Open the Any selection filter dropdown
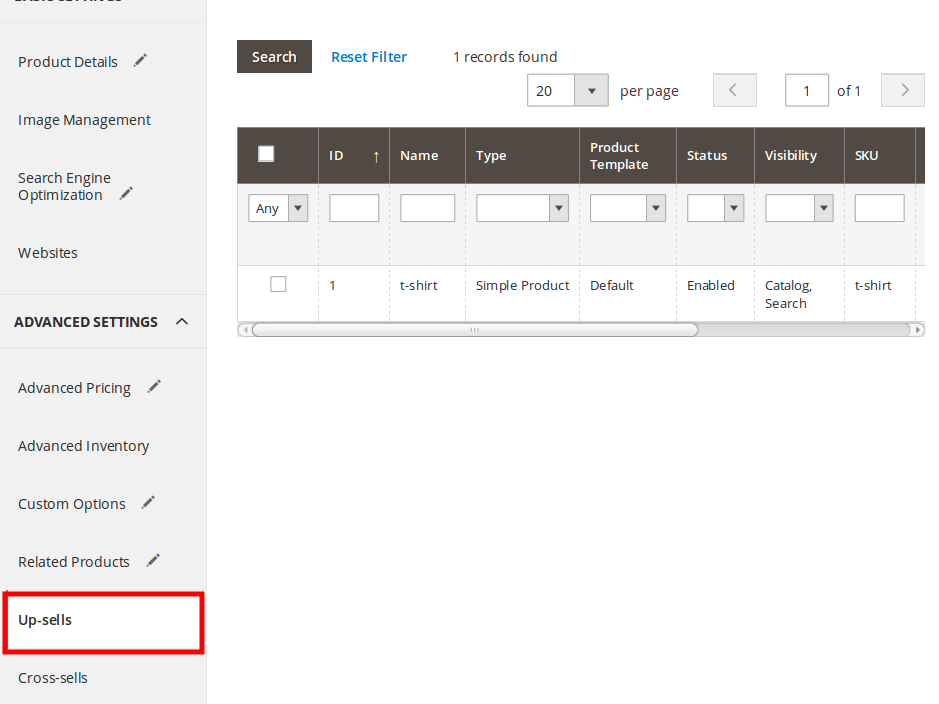Screen dimensions: 939x704 click(x=278, y=208)
